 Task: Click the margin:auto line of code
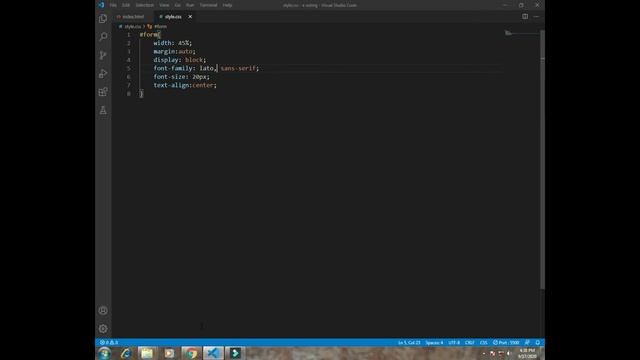click(175, 51)
